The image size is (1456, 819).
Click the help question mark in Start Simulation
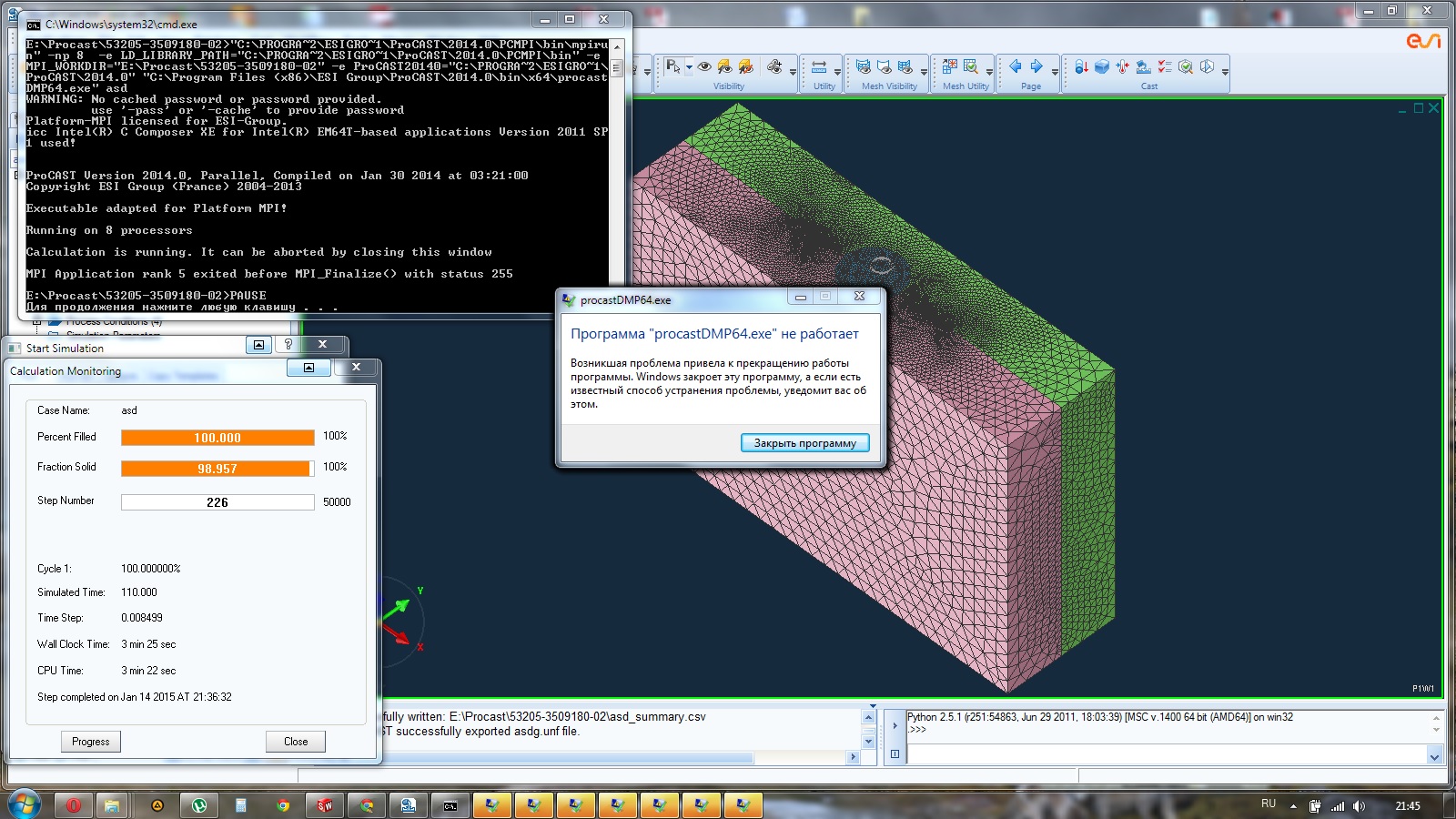pos(288,344)
